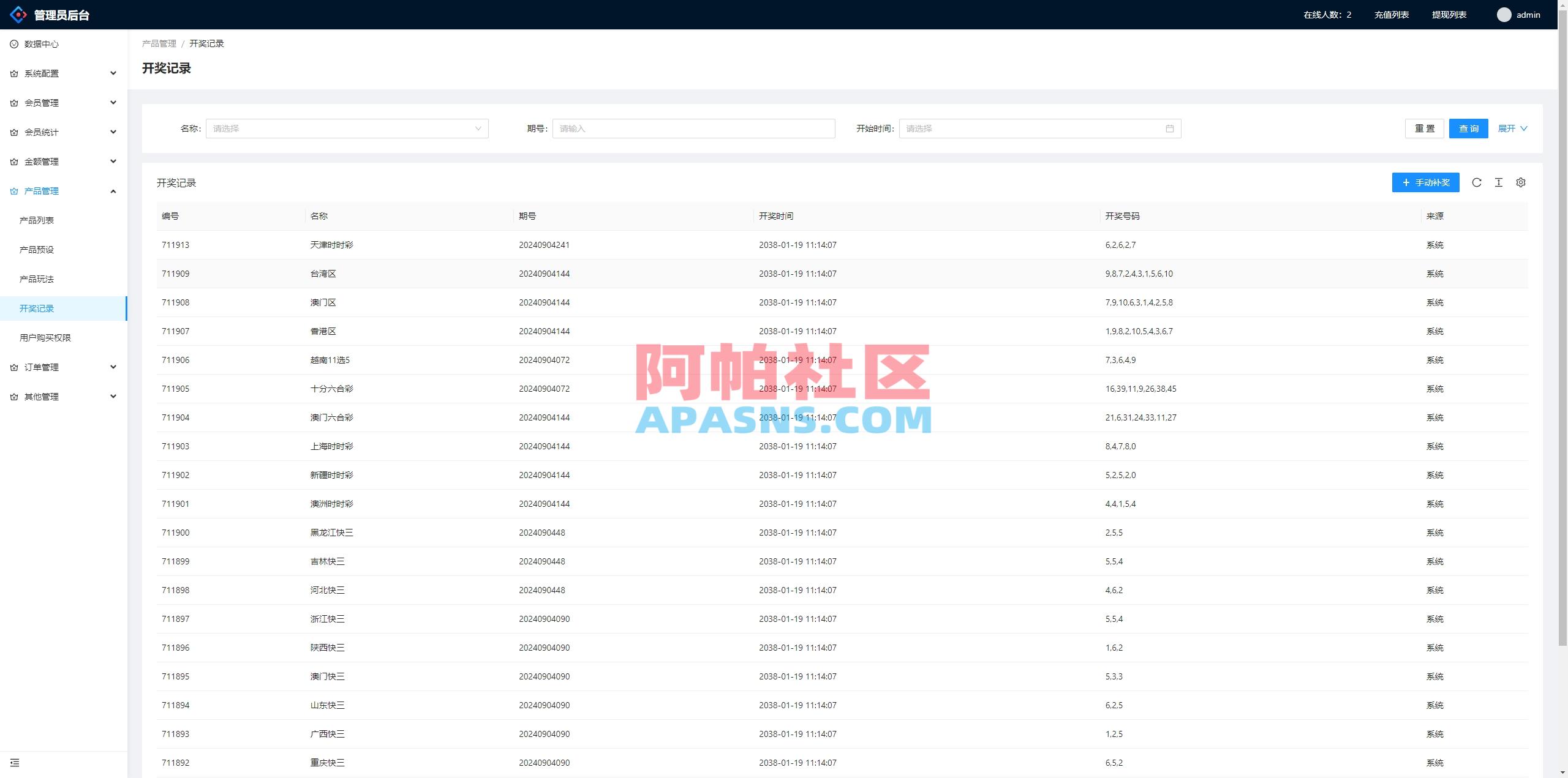Click the calendar icon in the 开始时间 field
This screenshot has width=1568, height=778.
(x=1169, y=129)
